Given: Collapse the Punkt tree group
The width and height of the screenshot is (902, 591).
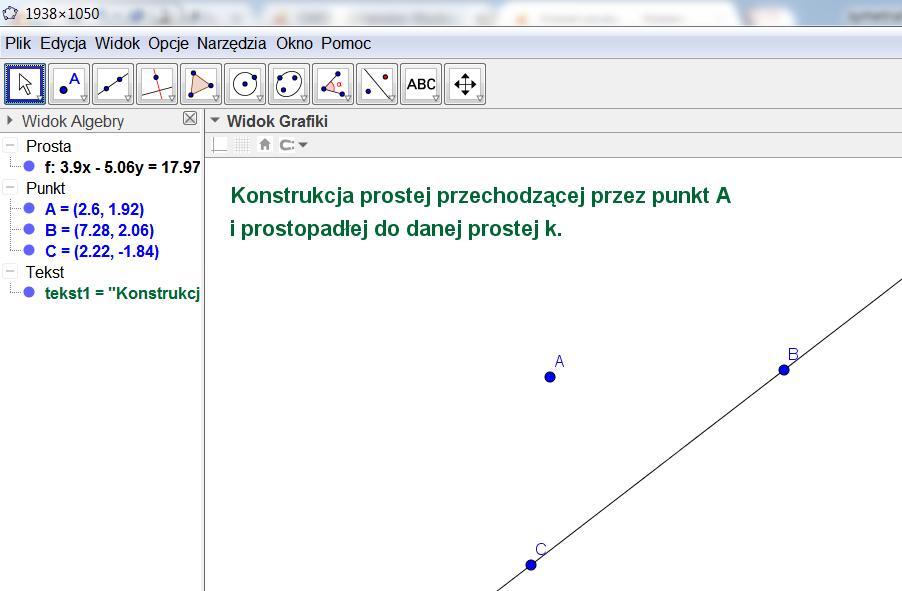Looking at the screenshot, I should click(x=10, y=188).
